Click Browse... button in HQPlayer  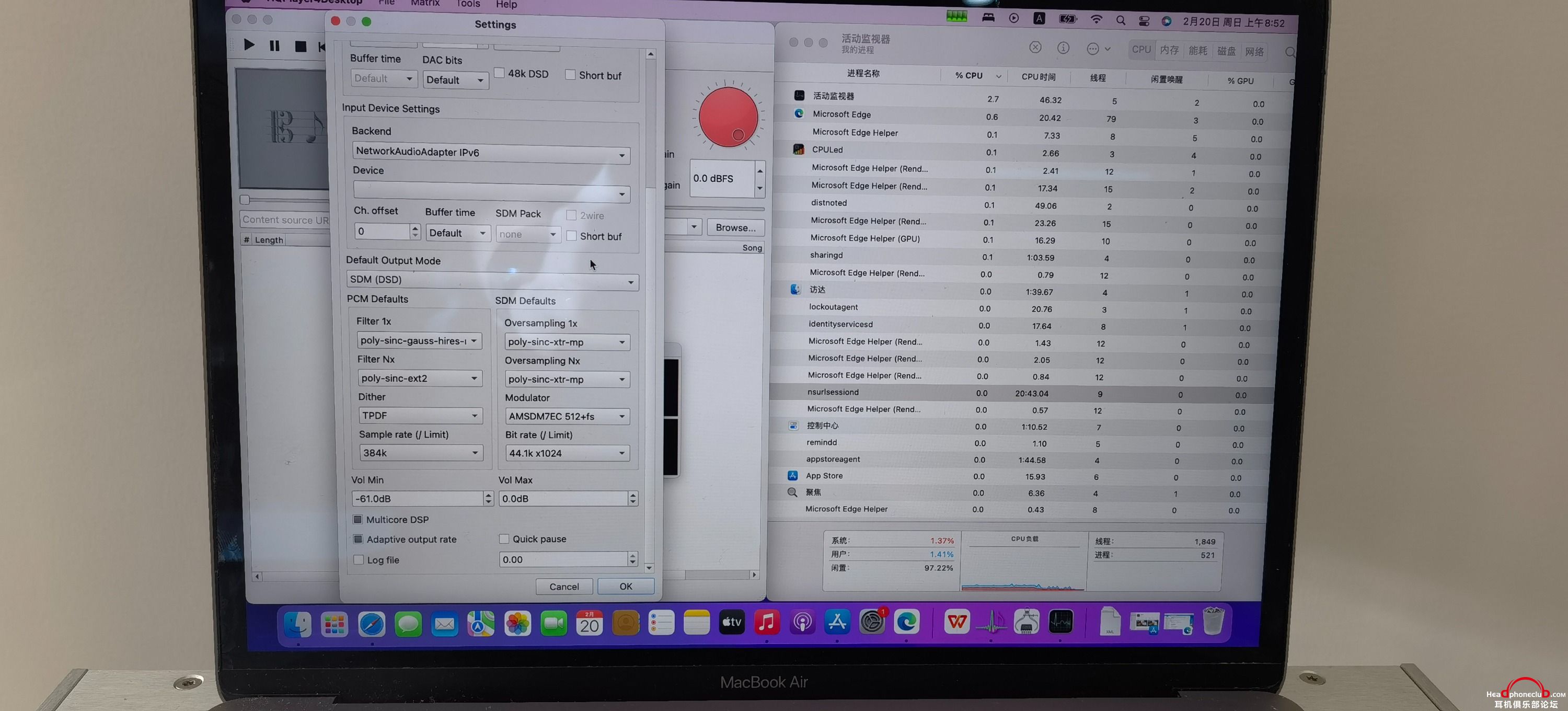click(735, 227)
